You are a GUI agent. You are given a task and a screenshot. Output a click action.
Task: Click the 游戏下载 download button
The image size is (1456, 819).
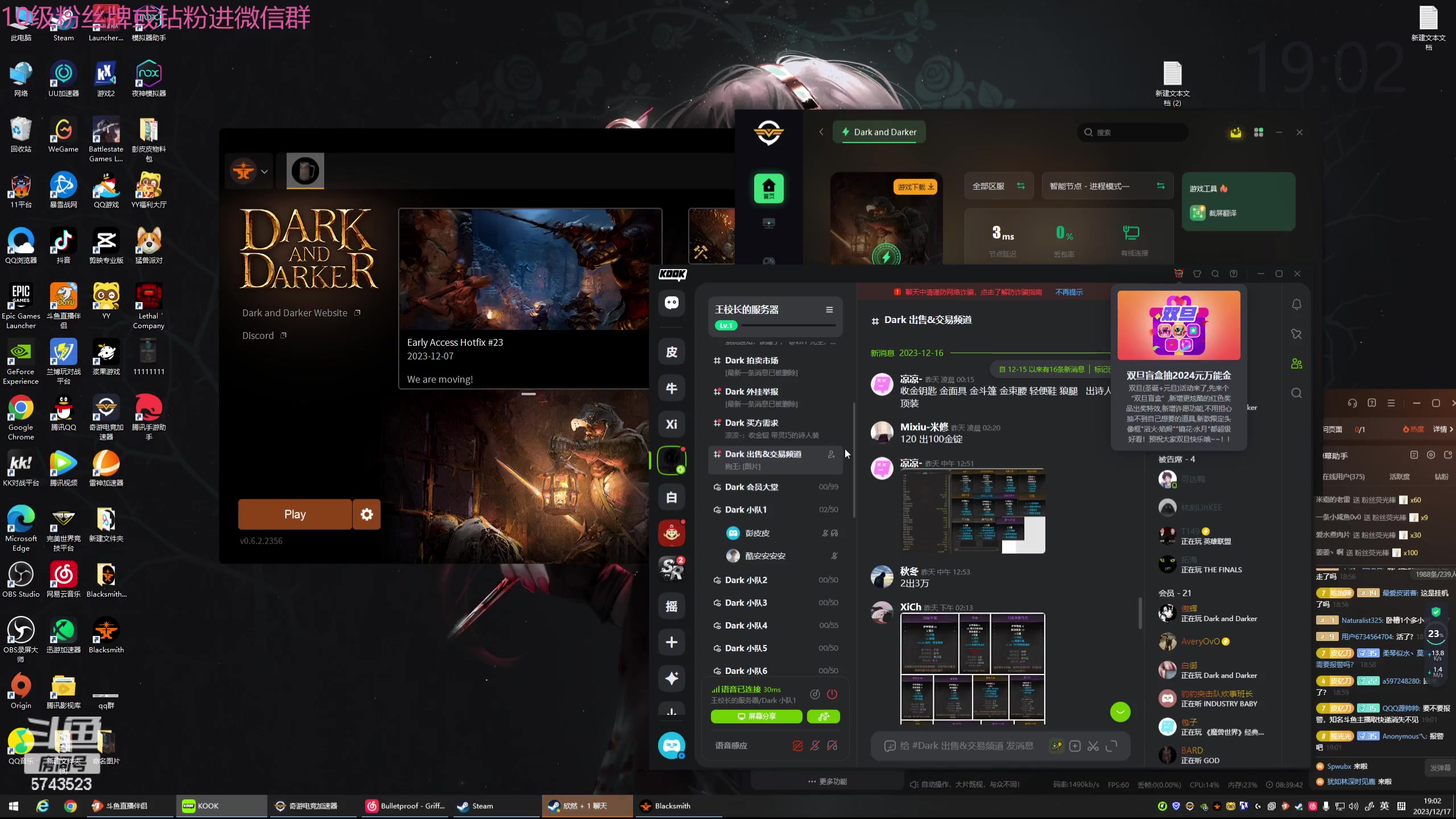[x=916, y=187]
